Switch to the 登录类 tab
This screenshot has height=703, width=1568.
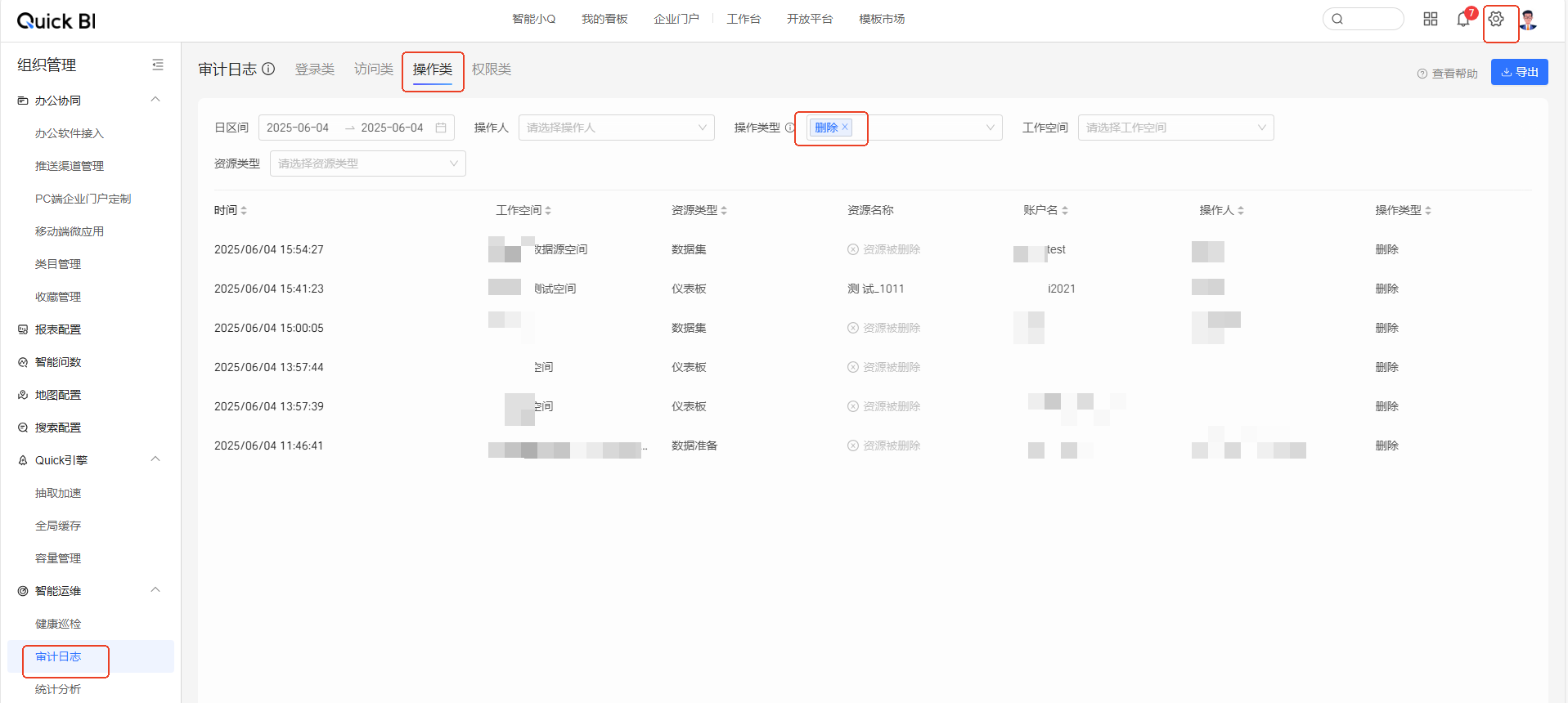(x=315, y=69)
